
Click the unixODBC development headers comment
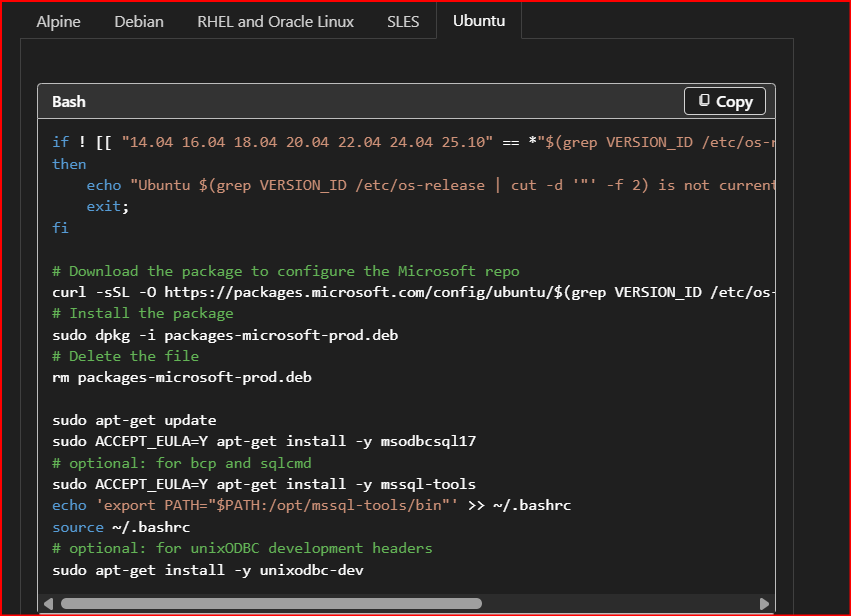coord(242,549)
